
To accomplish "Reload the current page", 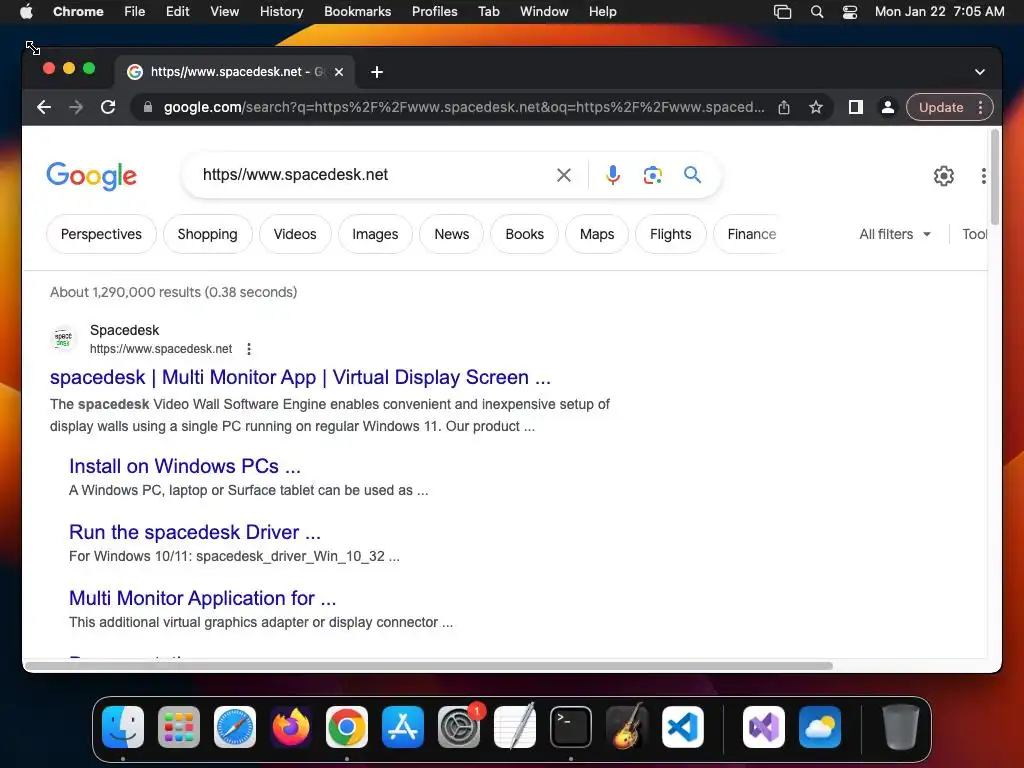I will pos(108,107).
